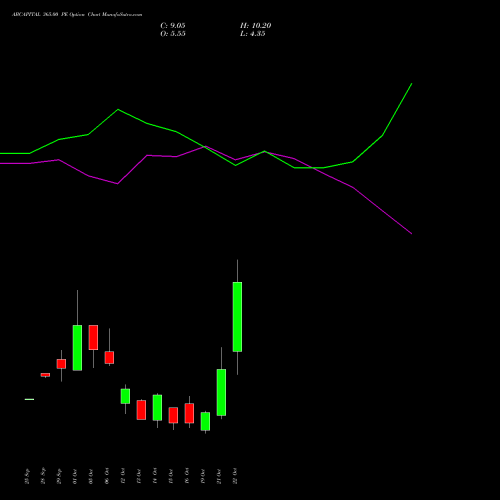Image resolution: width=500 pixels, height=500 pixels.
Task: Click the green candle above 21 Oct
Action: pos(221,392)
